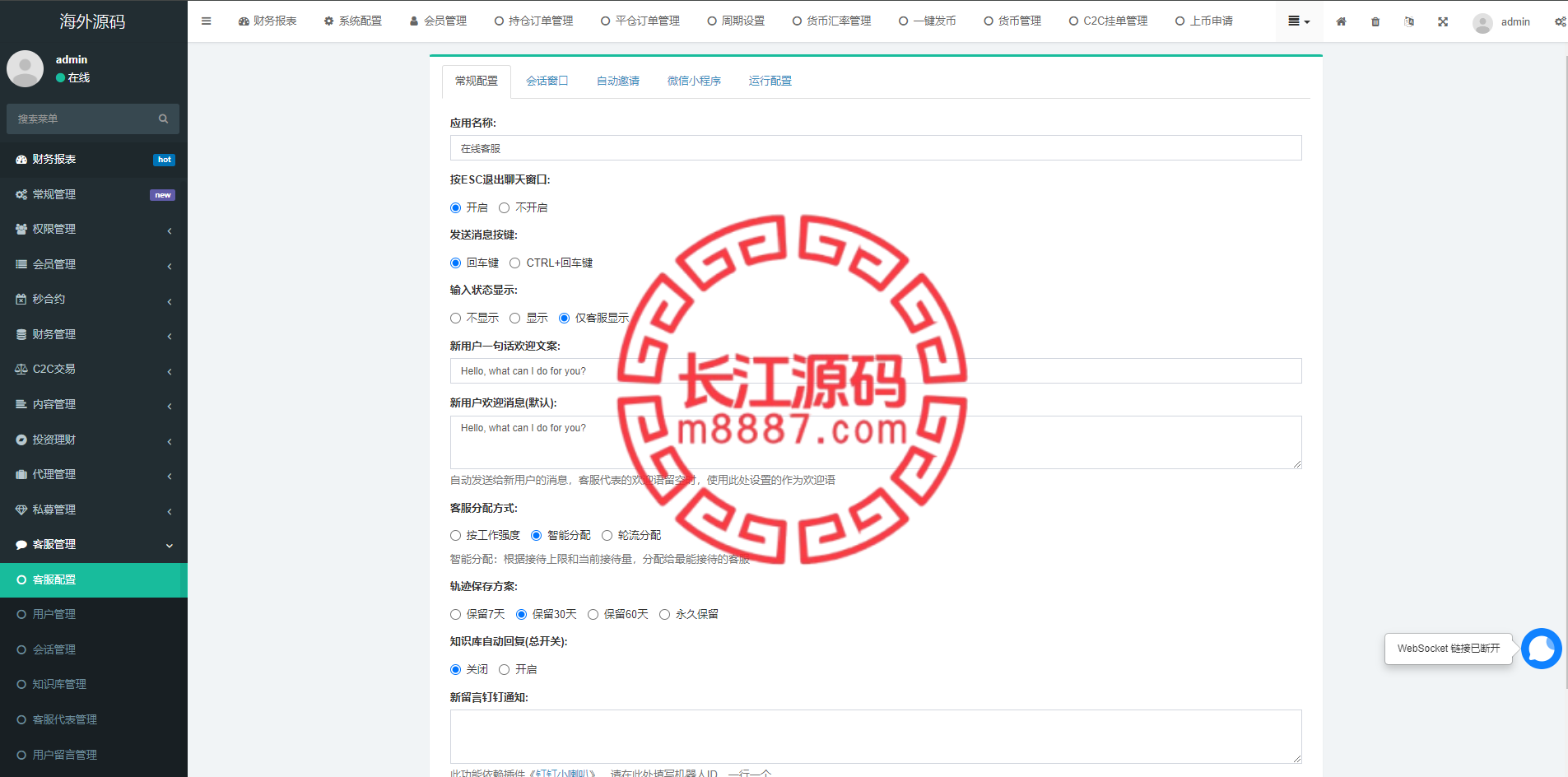
Task: Switch to 会话窗口 tab
Action: (547, 81)
